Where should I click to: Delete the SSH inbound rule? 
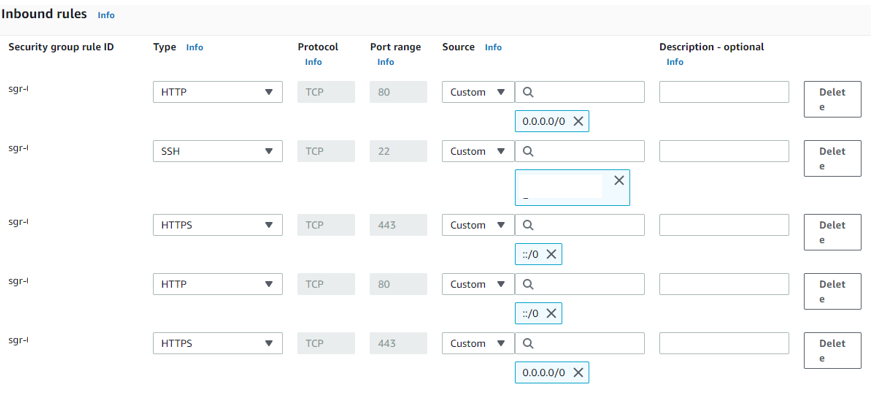point(832,159)
